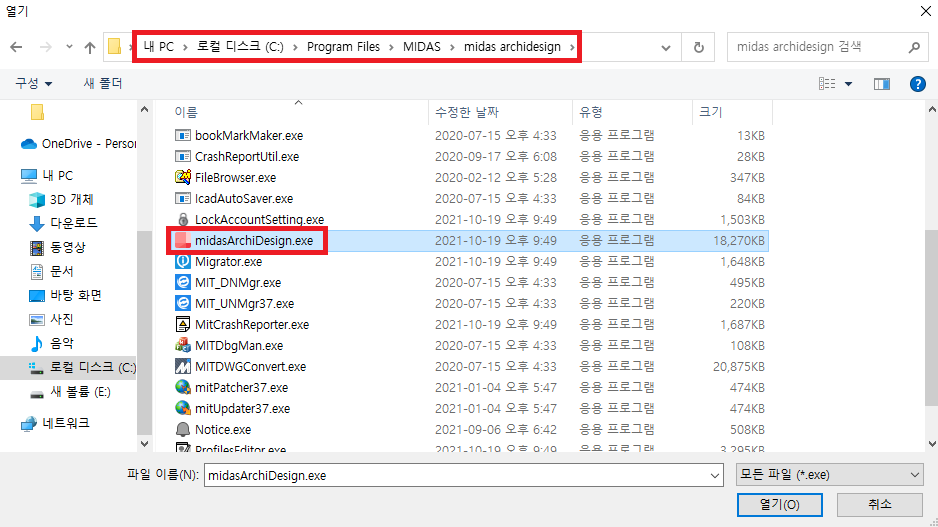
Task: Click 로컬 디스크 (C:) breadcrumb
Action: 240,47
